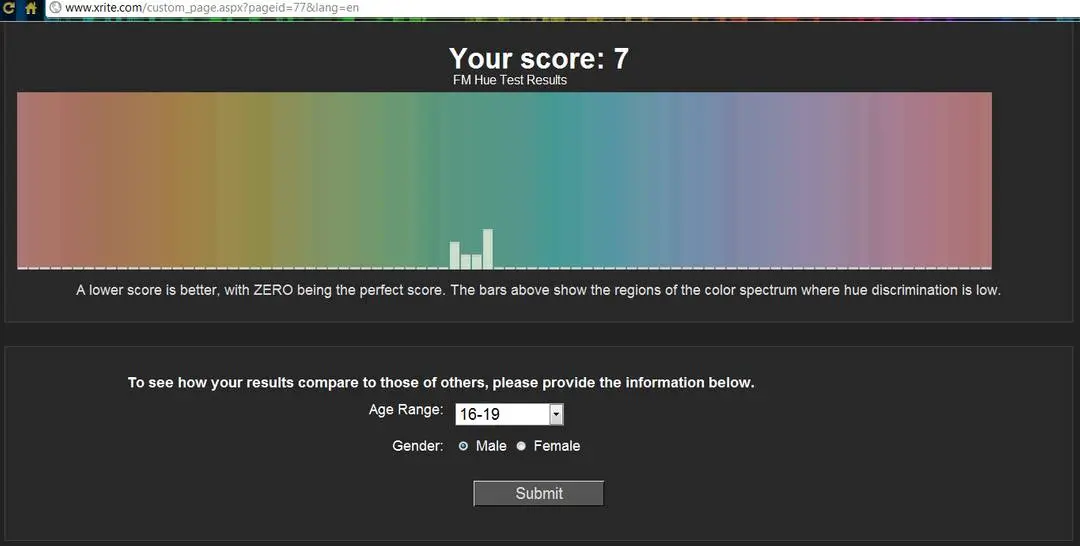Select the Male gender radio button
Image resolution: width=1080 pixels, height=546 pixels.
[463, 446]
